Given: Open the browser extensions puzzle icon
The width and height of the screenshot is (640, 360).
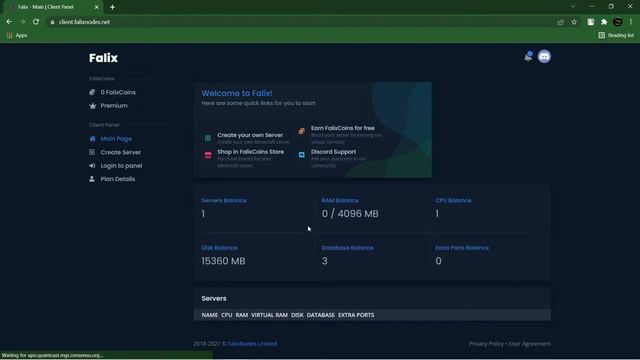Looking at the screenshot, I should pos(604,22).
